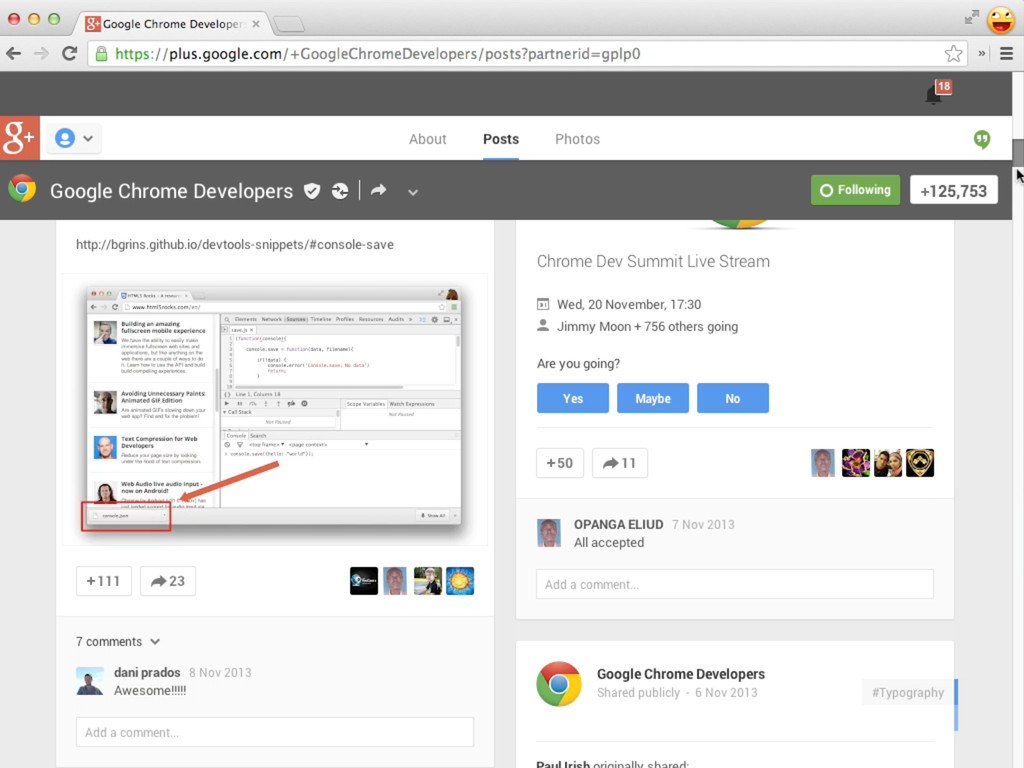This screenshot has height=768, width=1024.
Task: Reload the page using the refresh icon
Action: (69, 54)
